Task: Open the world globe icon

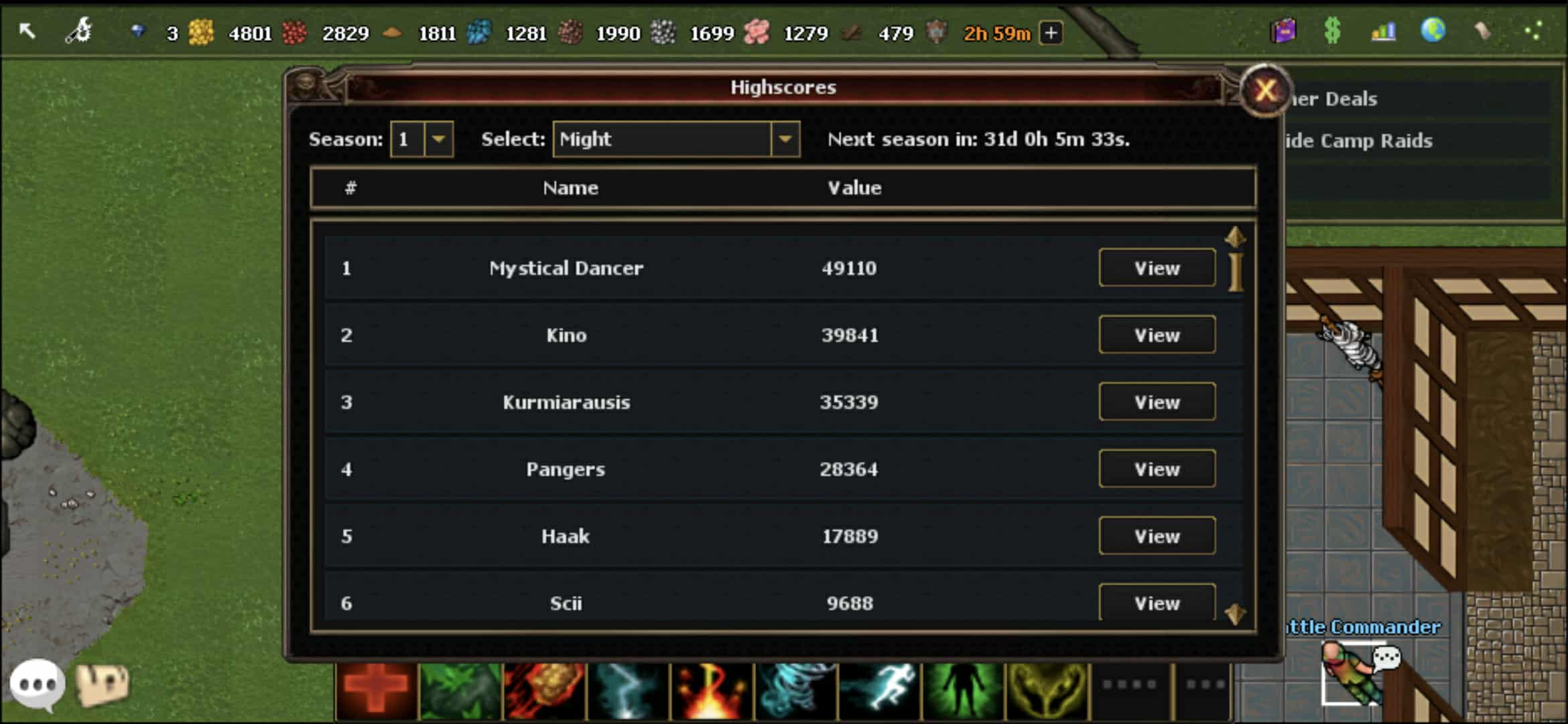Action: tap(1433, 31)
